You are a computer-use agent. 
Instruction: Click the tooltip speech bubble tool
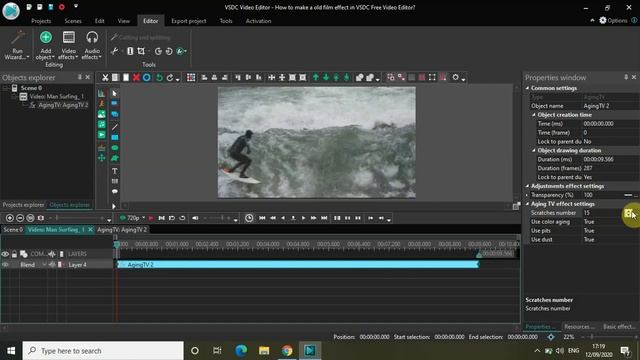point(115,191)
